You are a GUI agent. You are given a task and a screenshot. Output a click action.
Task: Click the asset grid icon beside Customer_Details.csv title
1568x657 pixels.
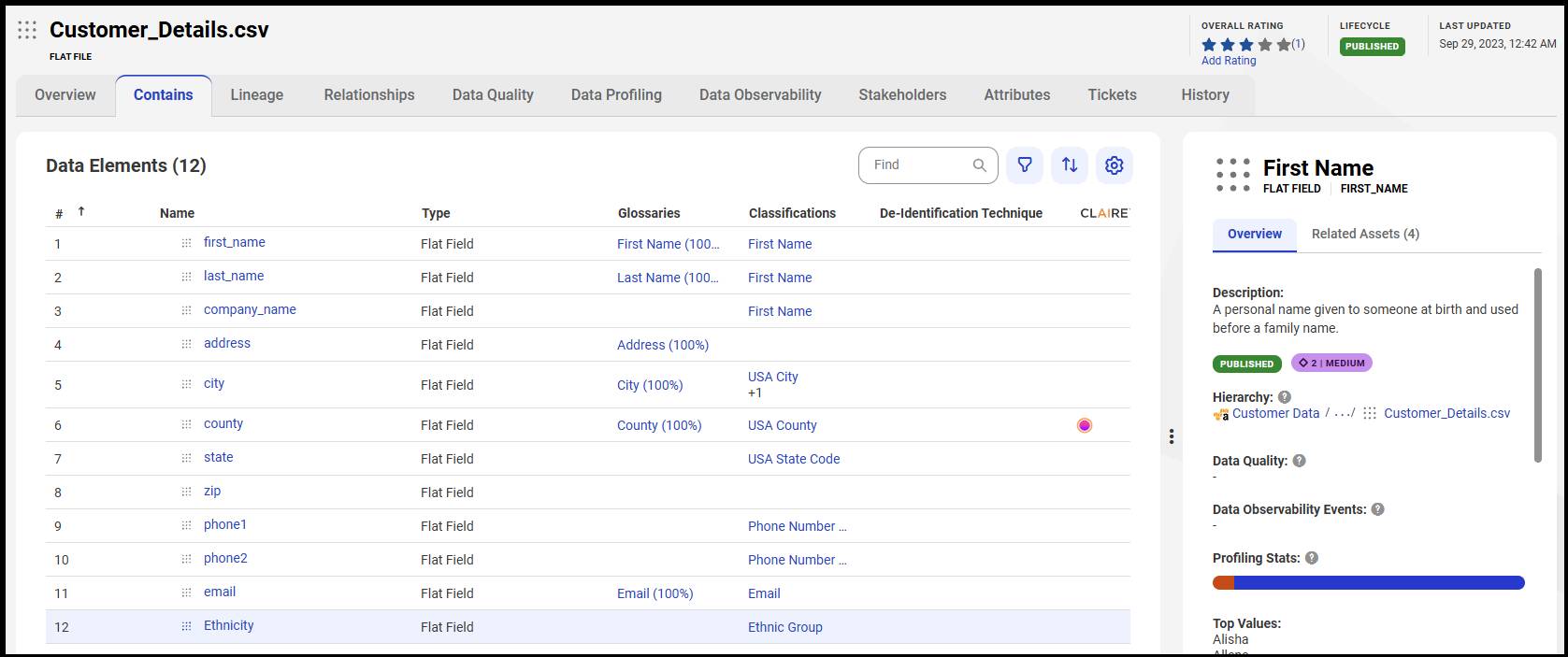(x=27, y=30)
